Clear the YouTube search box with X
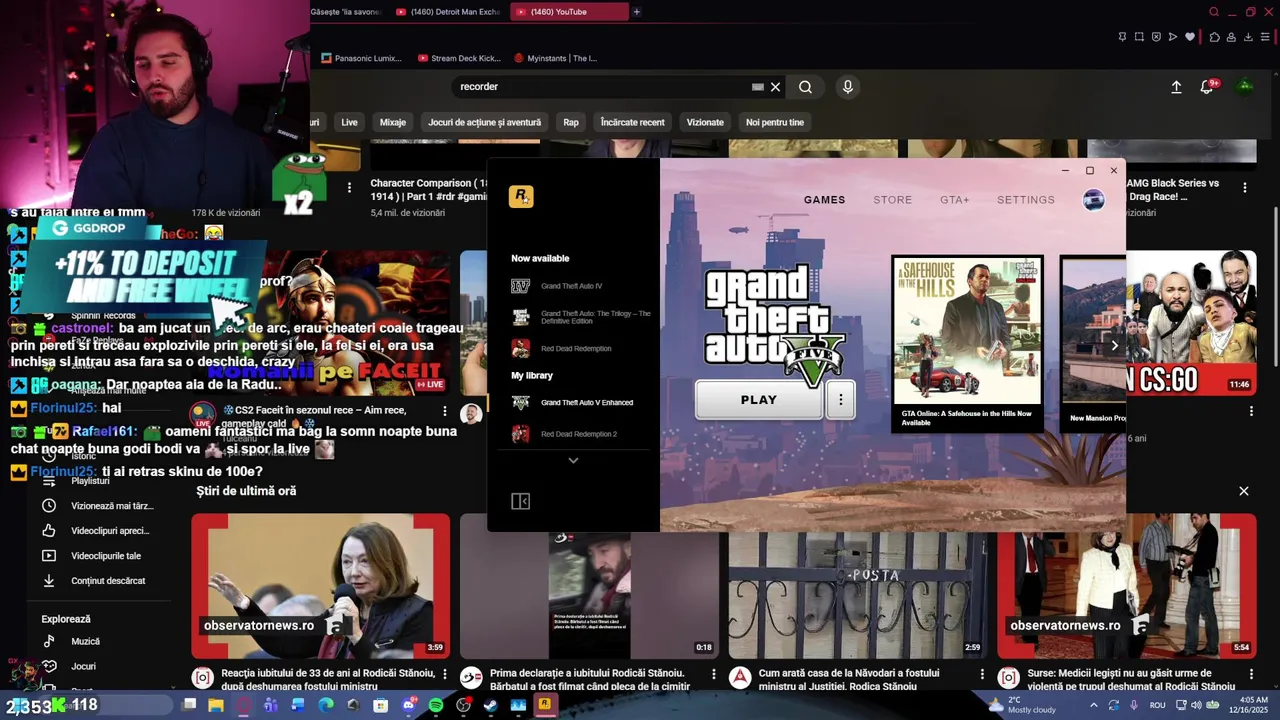1280x720 pixels. pyautogui.click(x=775, y=87)
